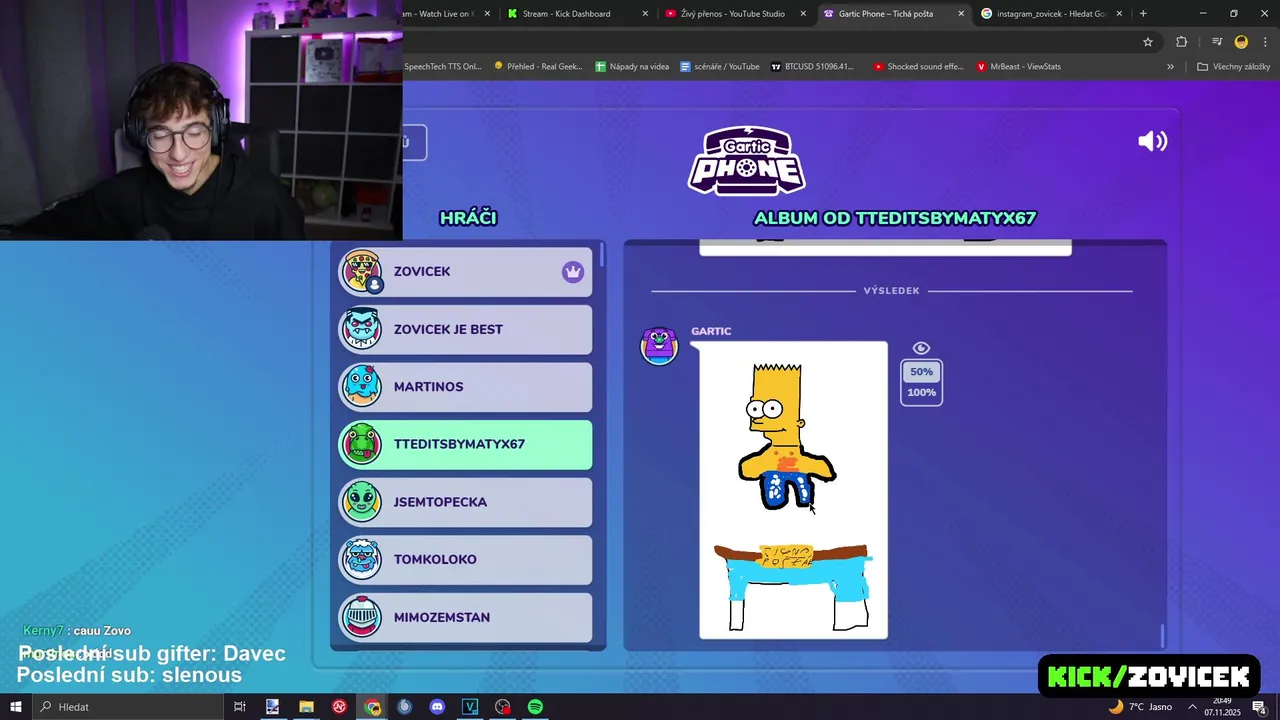Click ZOVICEK JE BEST's monster avatar
The height and width of the screenshot is (720, 1280).
pyautogui.click(x=362, y=329)
